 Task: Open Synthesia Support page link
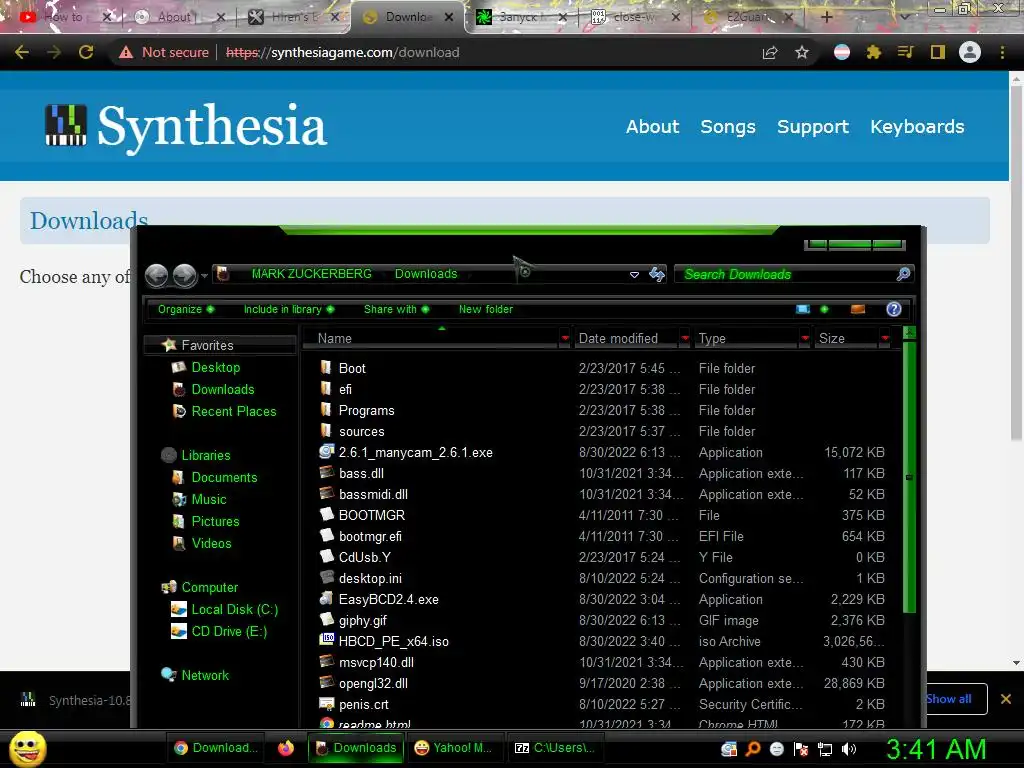(812, 126)
